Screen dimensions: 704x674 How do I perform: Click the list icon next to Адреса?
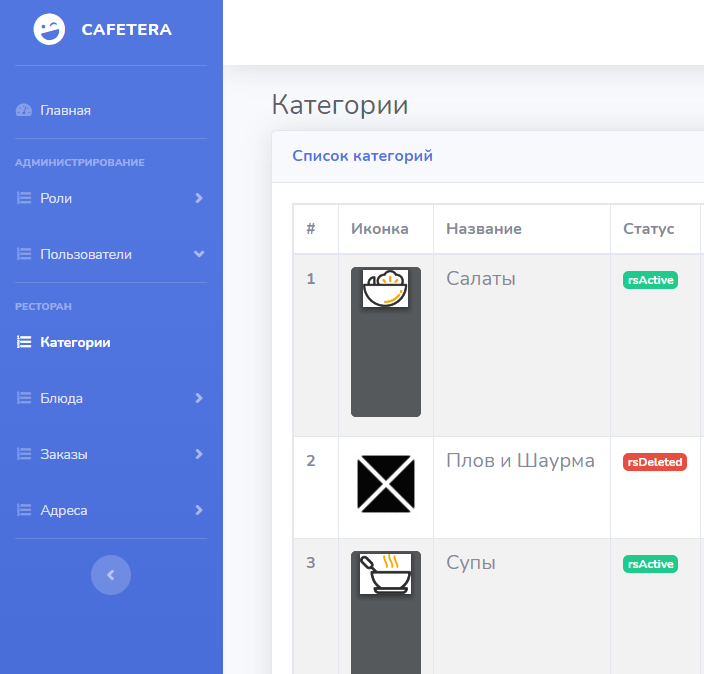tap(24, 510)
